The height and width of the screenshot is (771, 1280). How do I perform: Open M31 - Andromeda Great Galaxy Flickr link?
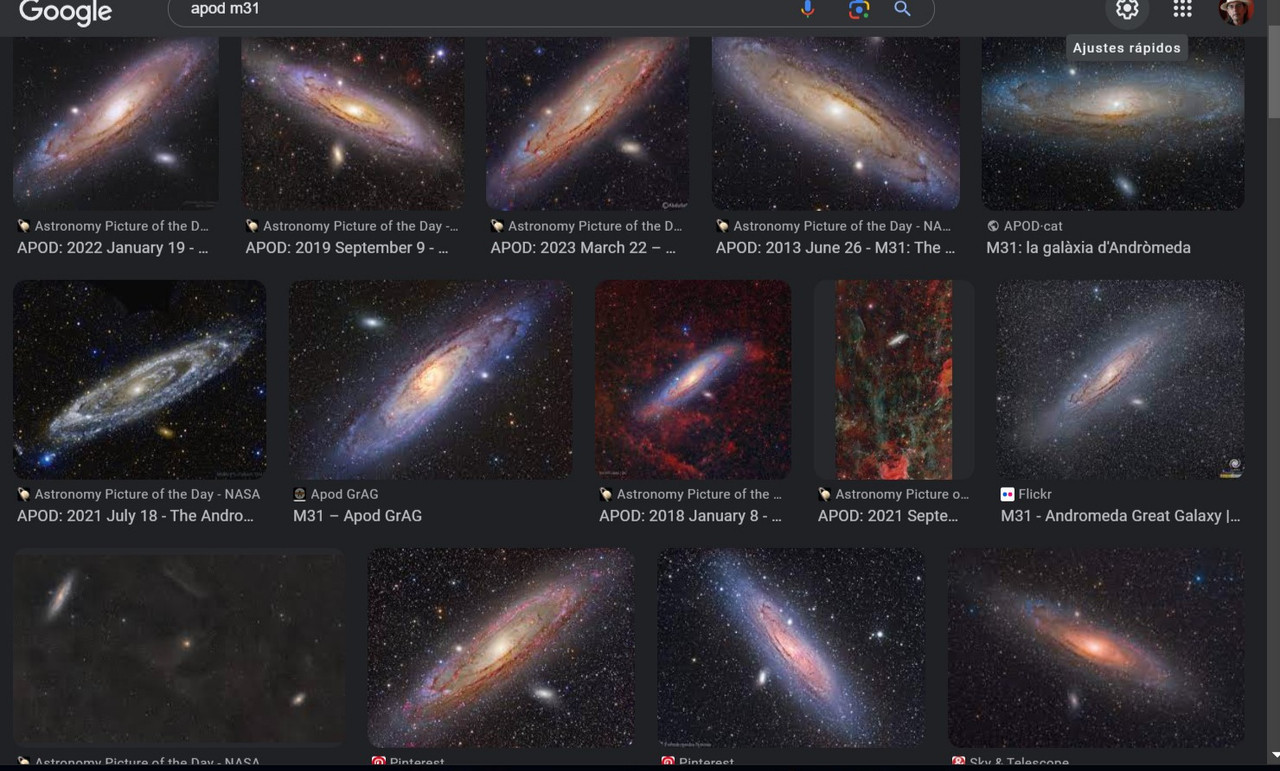[1120, 516]
